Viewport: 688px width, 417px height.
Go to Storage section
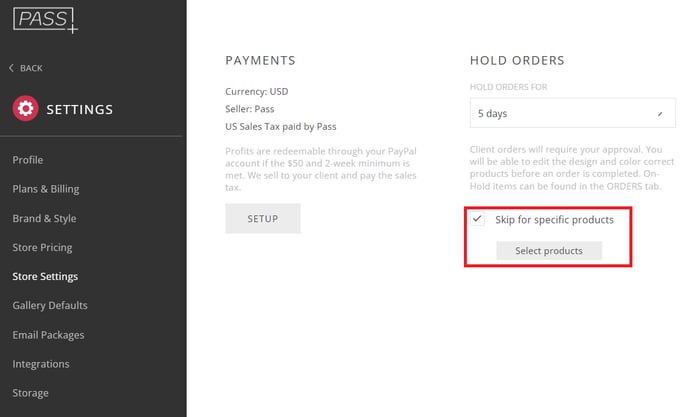pos(30,393)
